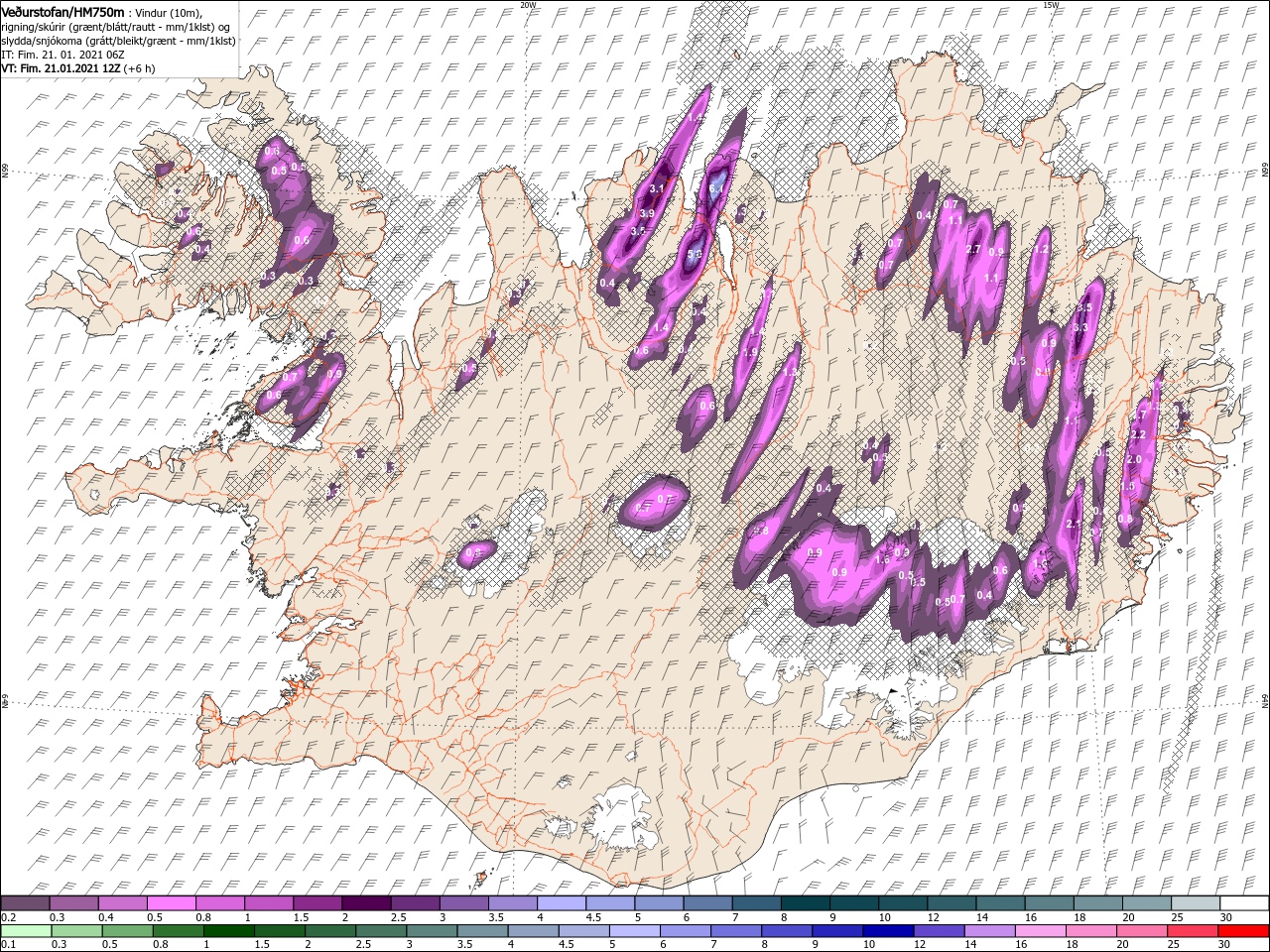Click the 2.2 value on the east coast
This screenshot has height=952, width=1270.
pyautogui.click(x=1139, y=434)
